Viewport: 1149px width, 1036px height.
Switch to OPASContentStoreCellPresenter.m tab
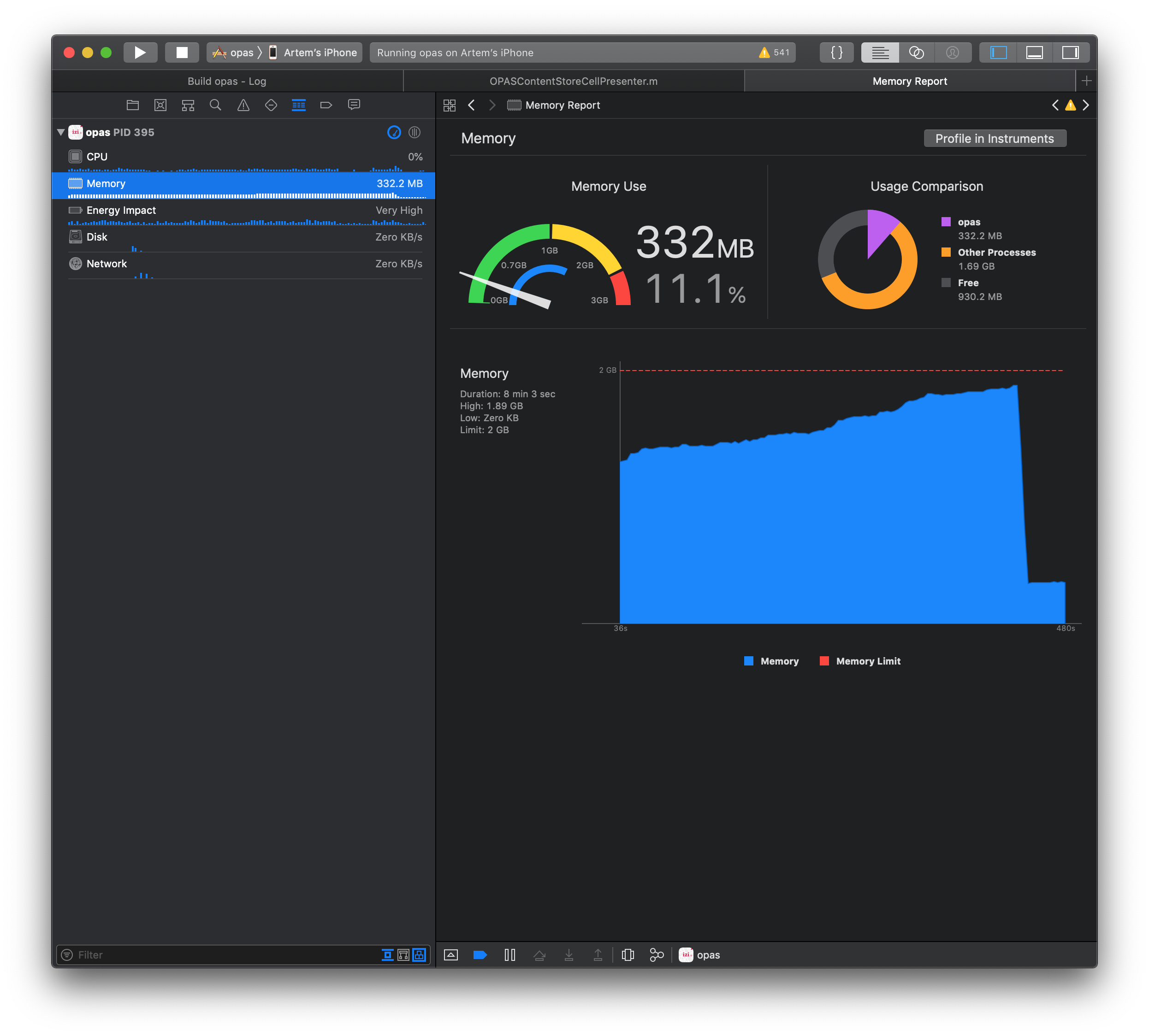pyautogui.click(x=574, y=82)
